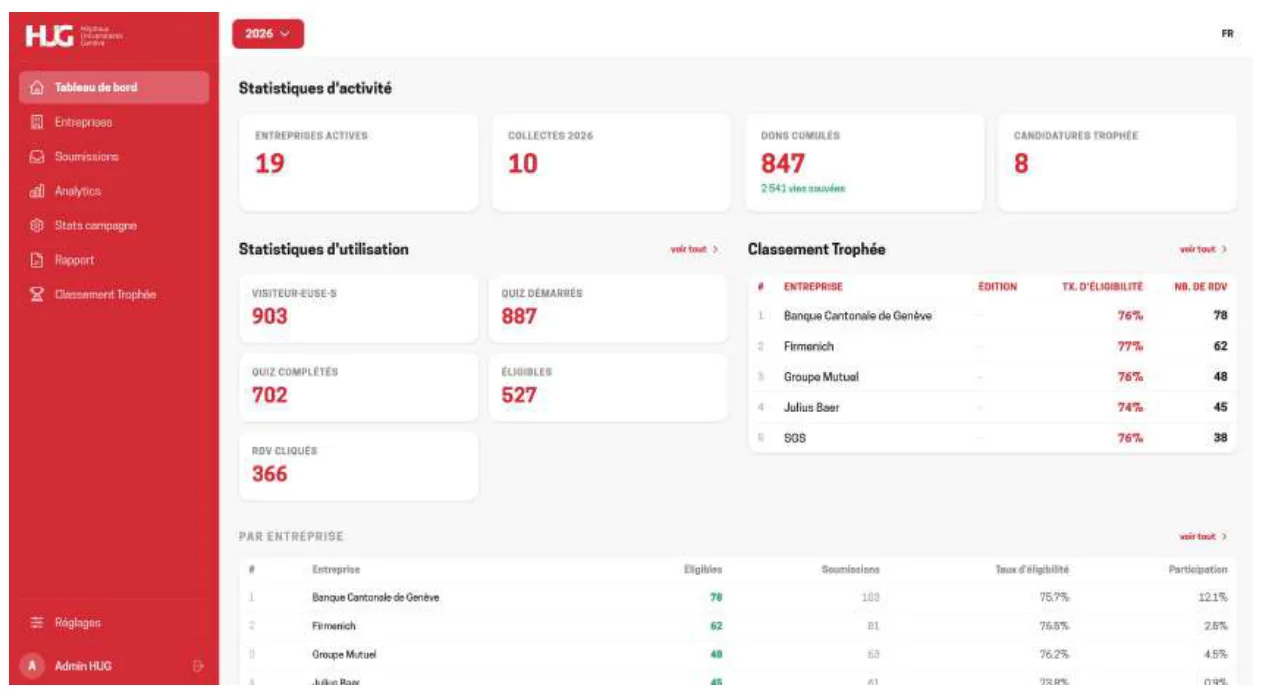Go to Classement Trophée in the sidebar
1263x694 pixels.
(113, 295)
